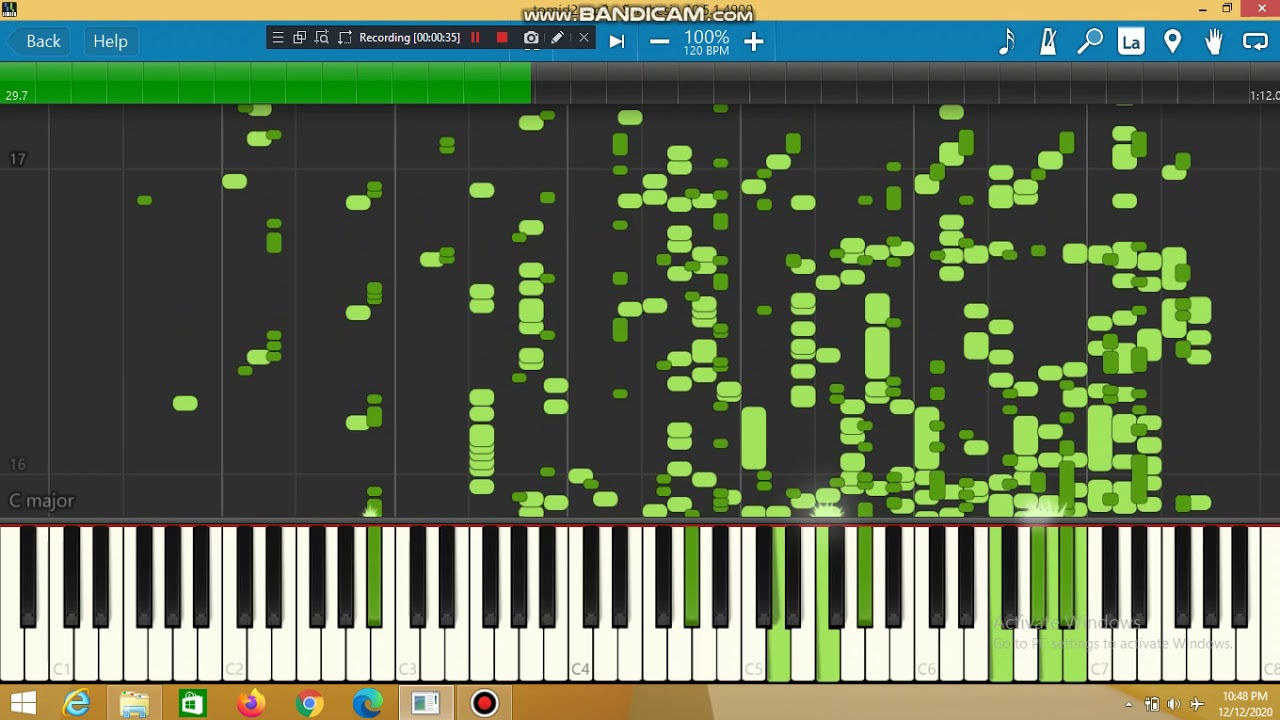Pause the Bandicam recording
This screenshot has width=1280, height=720.
point(475,38)
